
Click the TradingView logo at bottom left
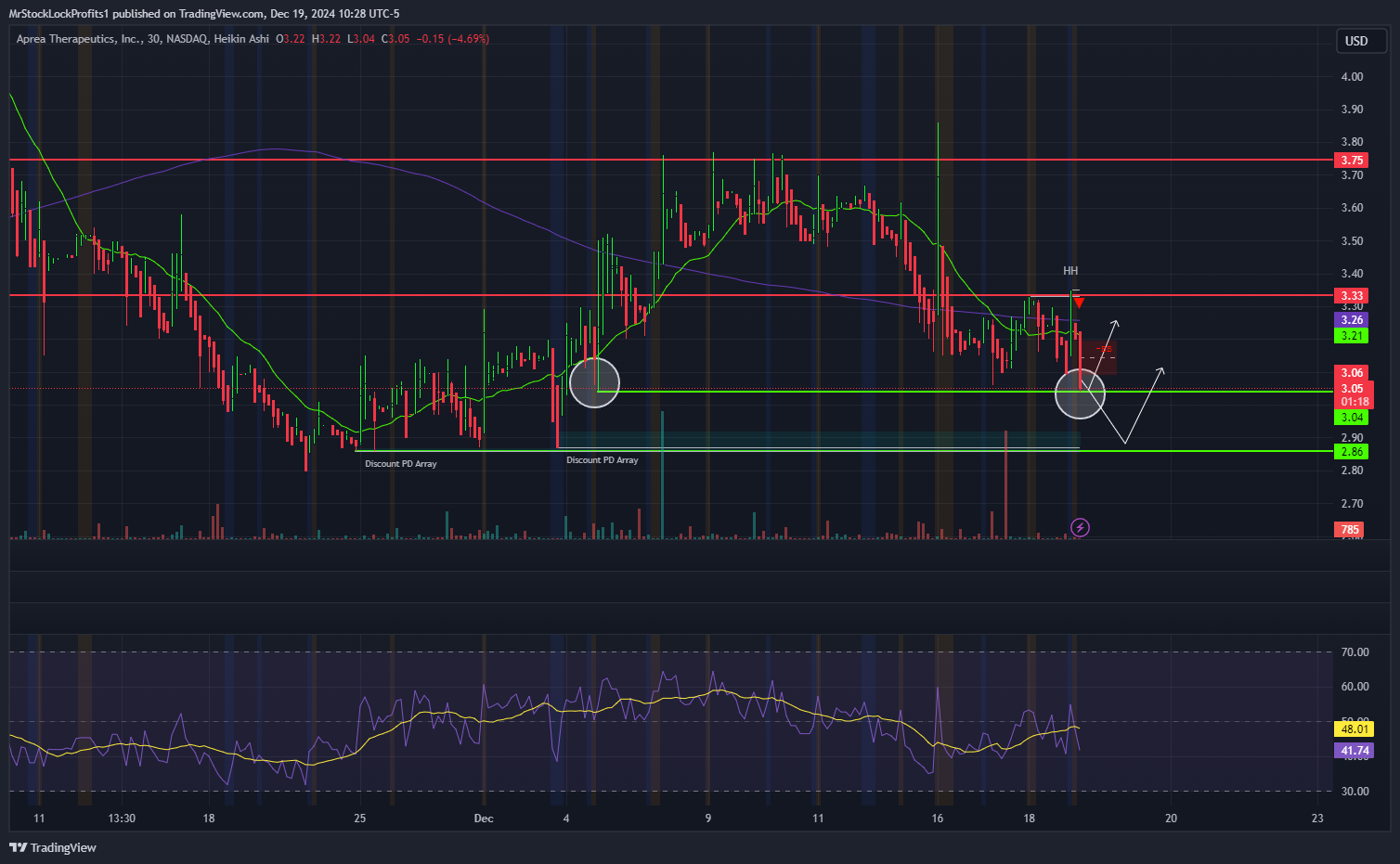point(53,847)
